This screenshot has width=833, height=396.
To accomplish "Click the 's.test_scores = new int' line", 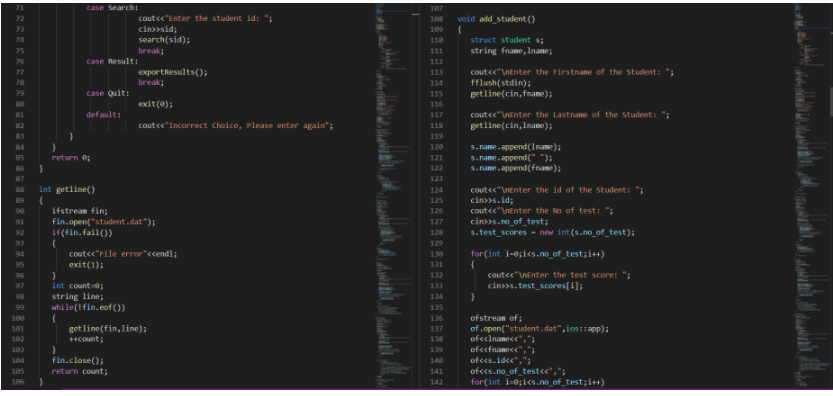I will tap(552, 233).
